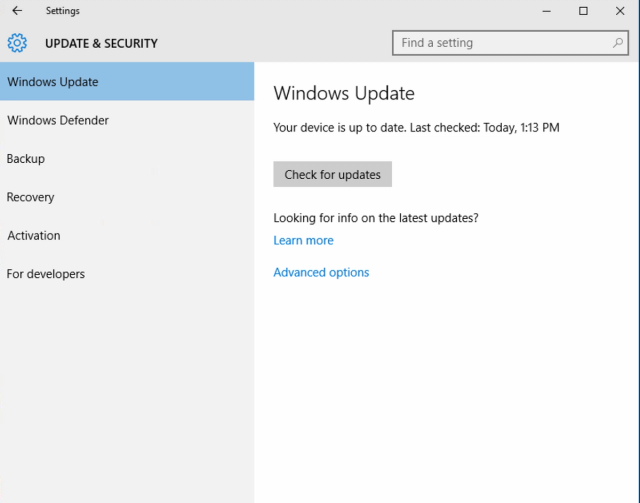Minimize the Settings window
Screen dimensions: 640x503
[546, 11]
